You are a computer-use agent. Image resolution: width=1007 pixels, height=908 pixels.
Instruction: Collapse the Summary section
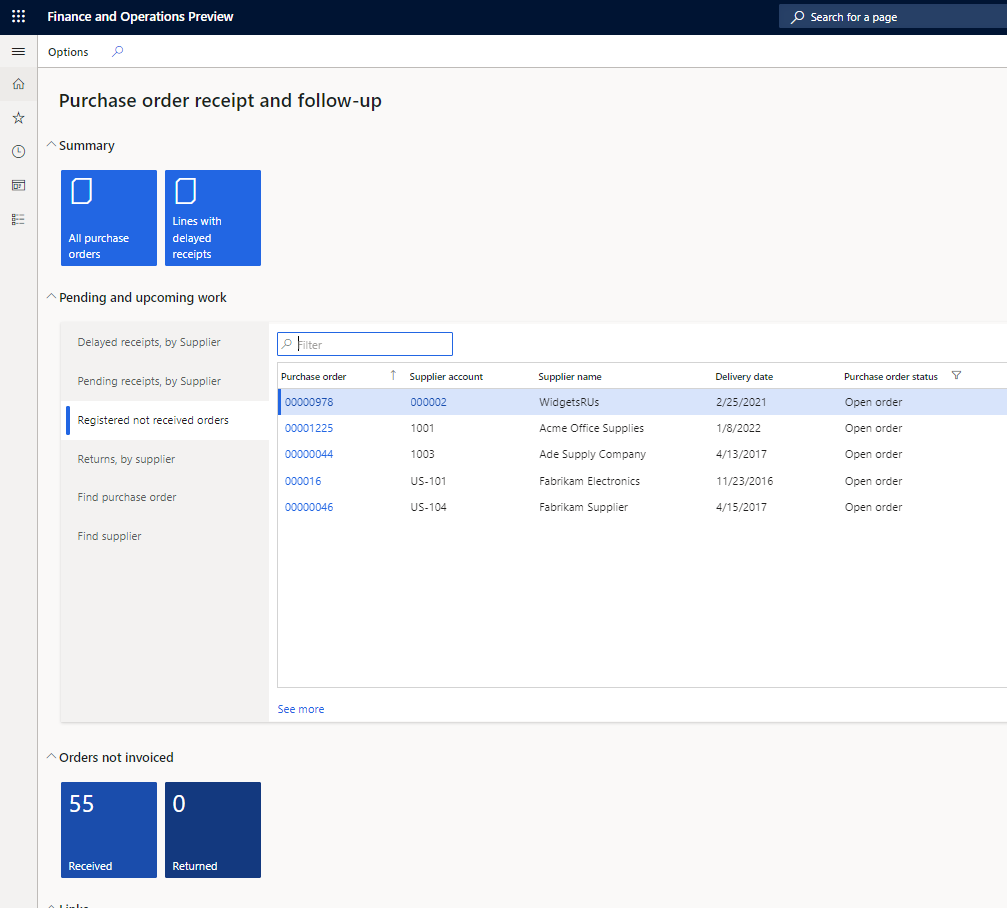click(x=51, y=145)
